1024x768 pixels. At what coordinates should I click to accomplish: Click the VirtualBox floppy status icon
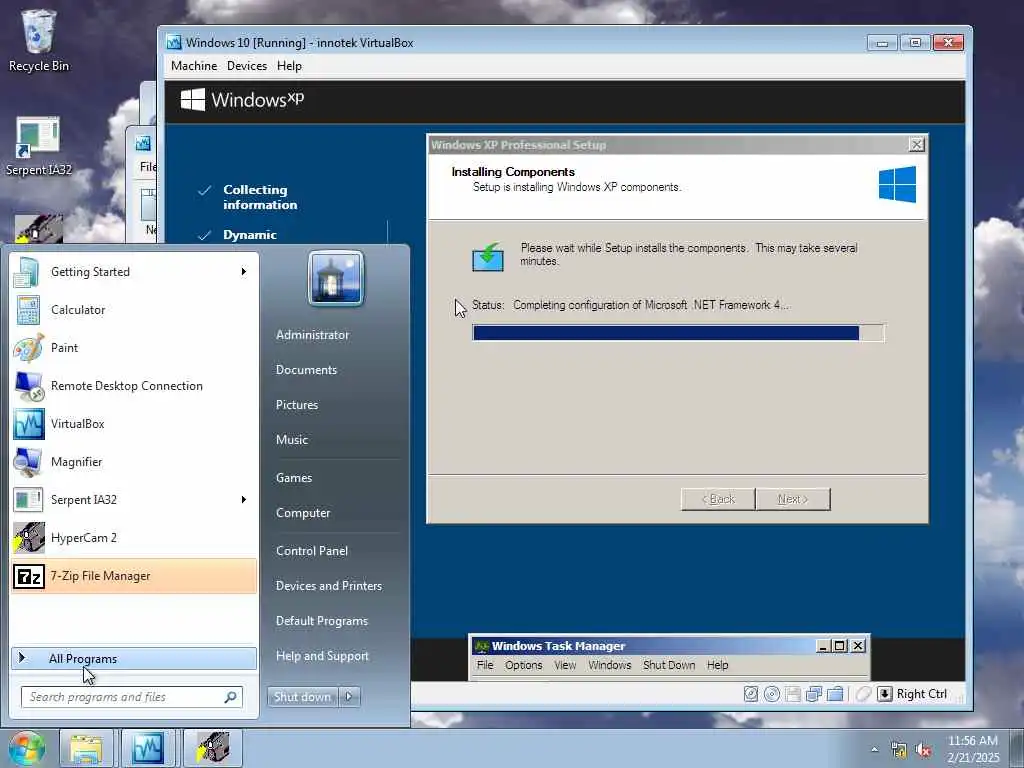[x=793, y=694]
